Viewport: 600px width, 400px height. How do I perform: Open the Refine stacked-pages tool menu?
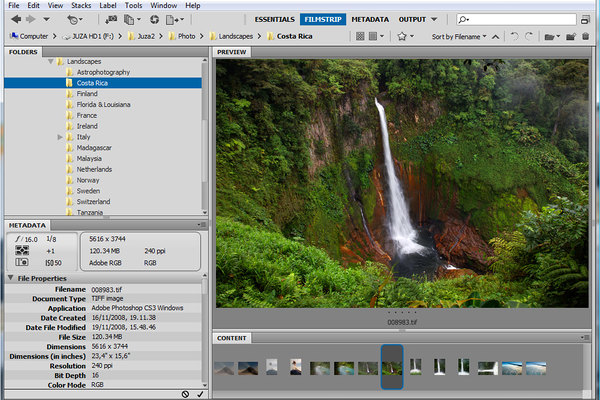point(132,20)
